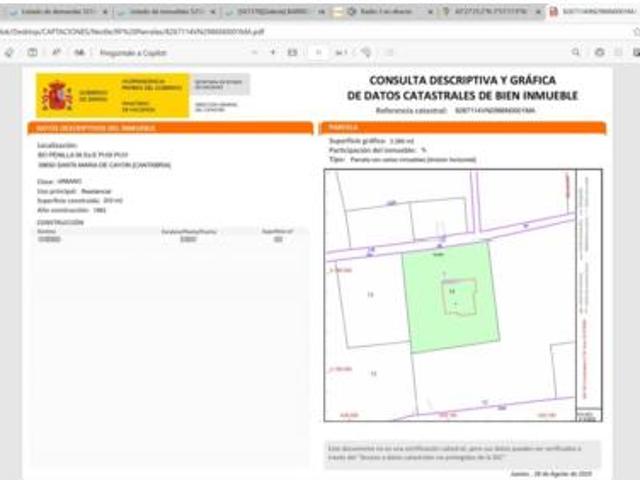This screenshot has height=480, width=640.
Task: Click address line 'SANTA MARIA DE CAYON [CANTABRIA]'
Action: 104,165
